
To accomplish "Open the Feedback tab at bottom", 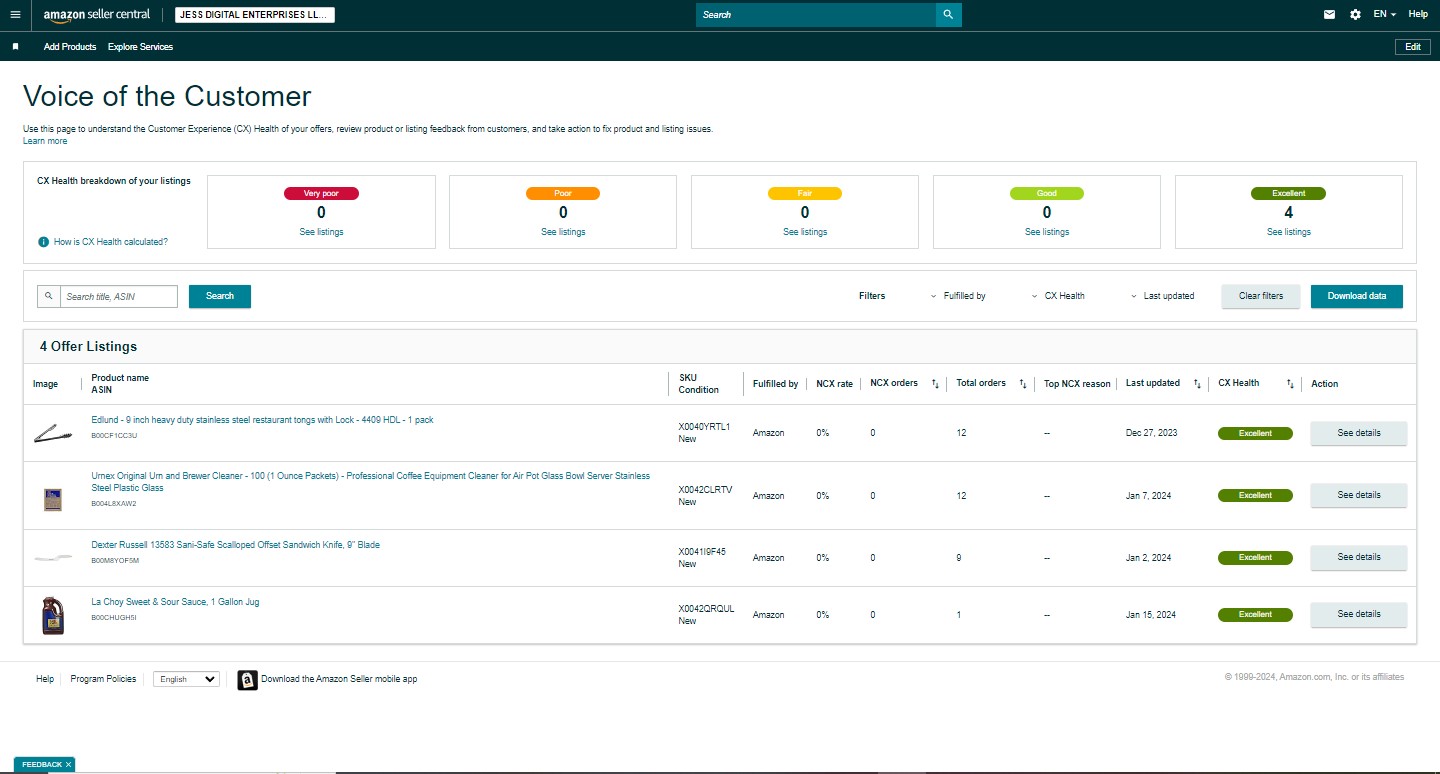I will 42,765.
